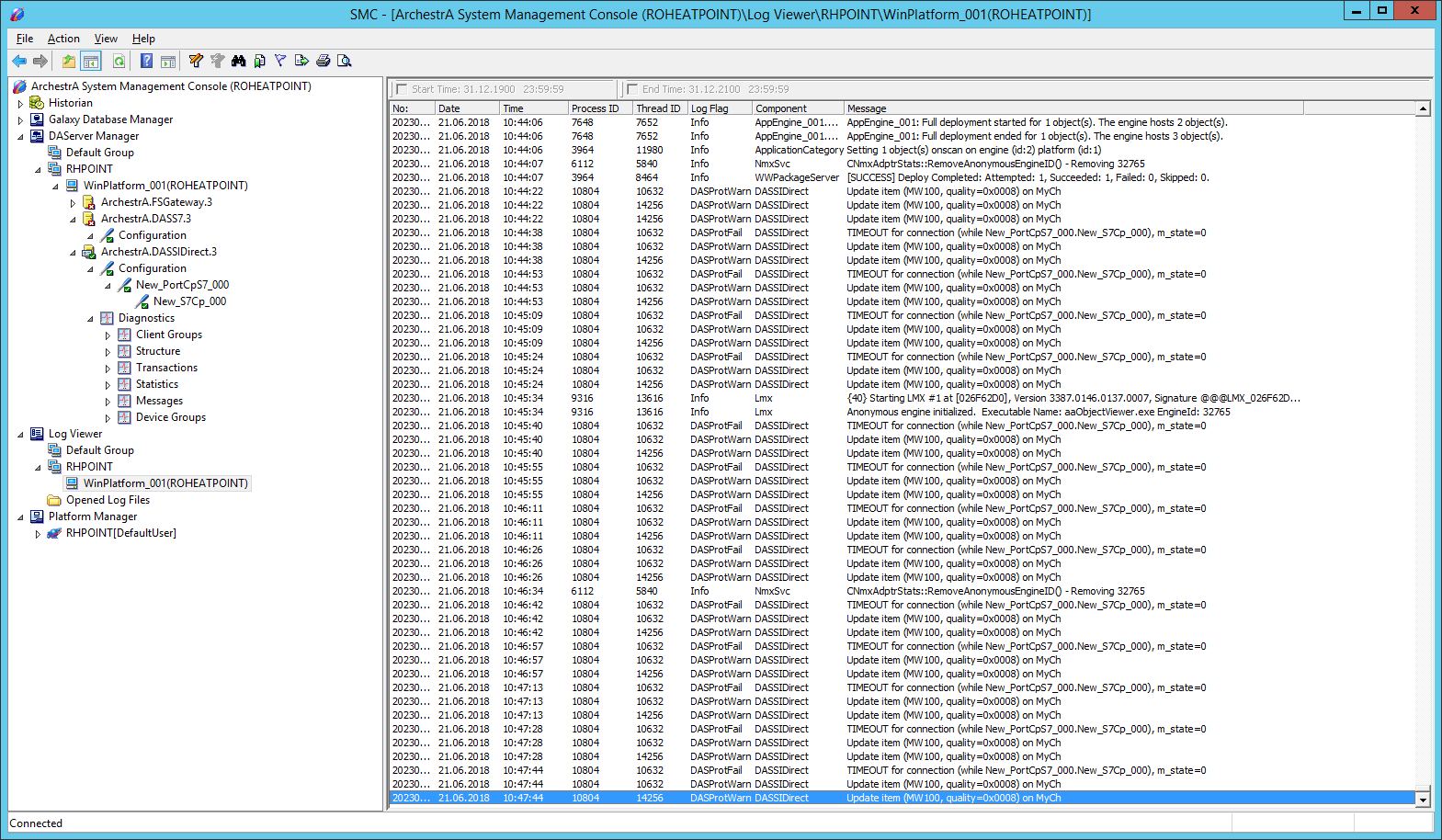Open the Action menu
The image size is (1442, 840).
pyautogui.click(x=63, y=39)
